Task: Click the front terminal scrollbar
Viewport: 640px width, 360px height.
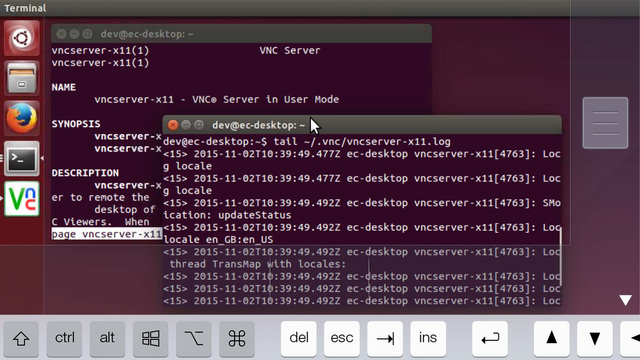Action: click(561, 256)
